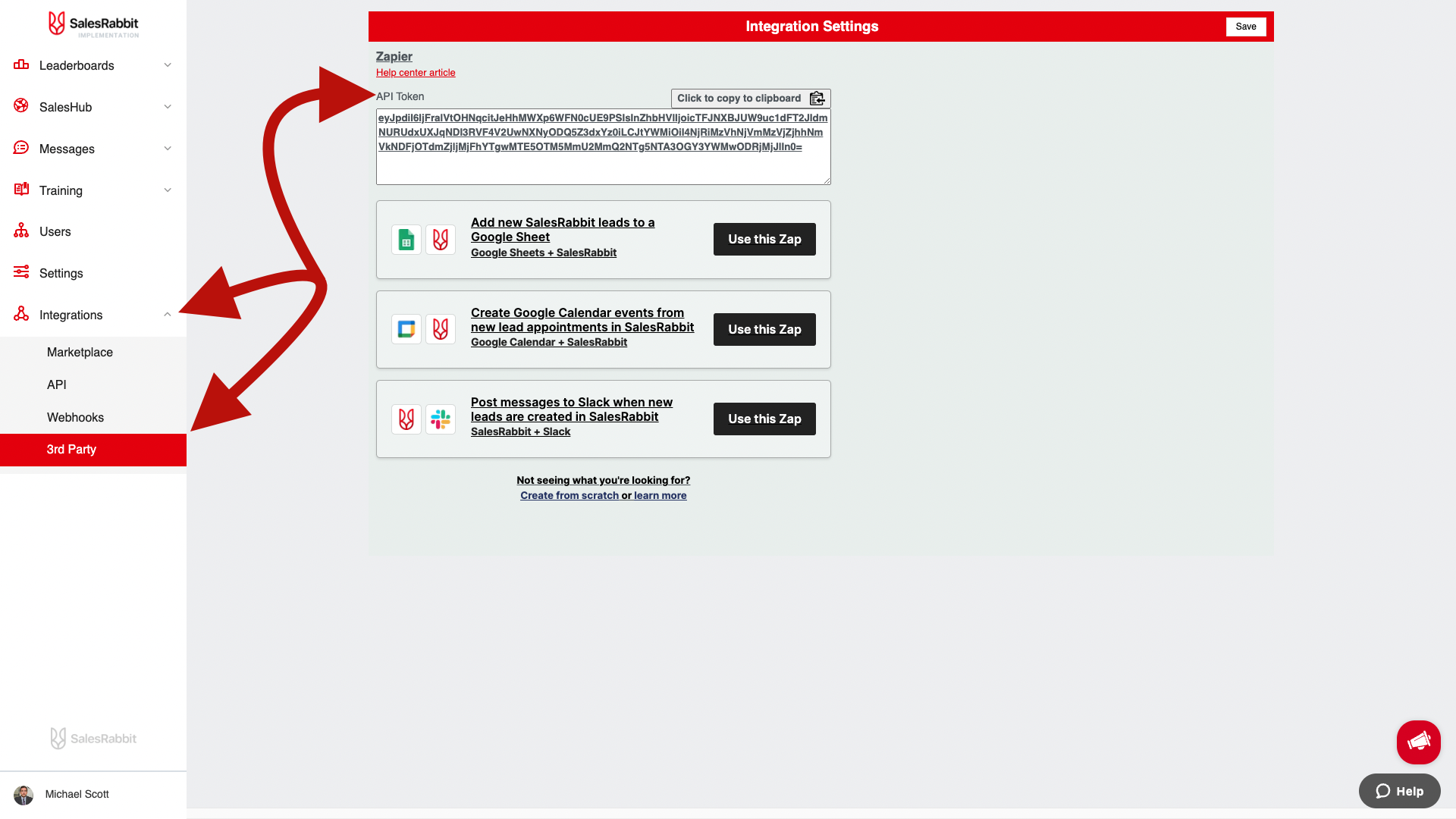Open the Help center article link
Image resolution: width=1456 pixels, height=819 pixels.
416,73
